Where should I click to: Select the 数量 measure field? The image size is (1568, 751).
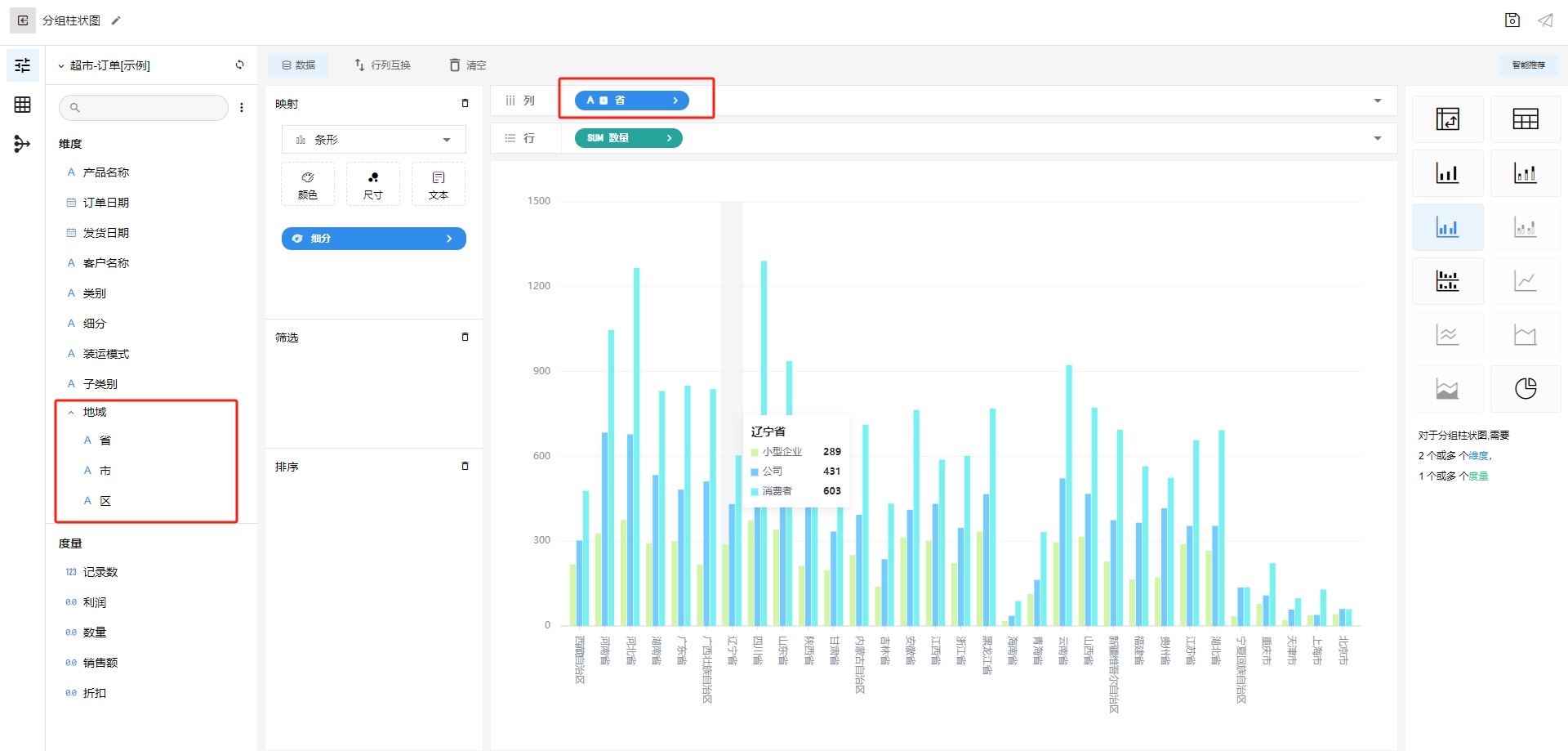click(95, 633)
